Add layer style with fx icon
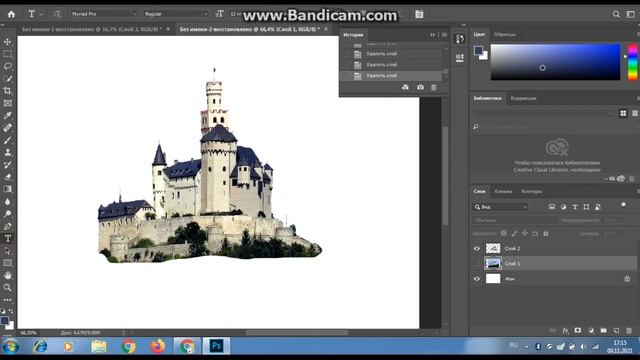Image resolution: width=640 pixels, height=360 pixels. pos(565,331)
